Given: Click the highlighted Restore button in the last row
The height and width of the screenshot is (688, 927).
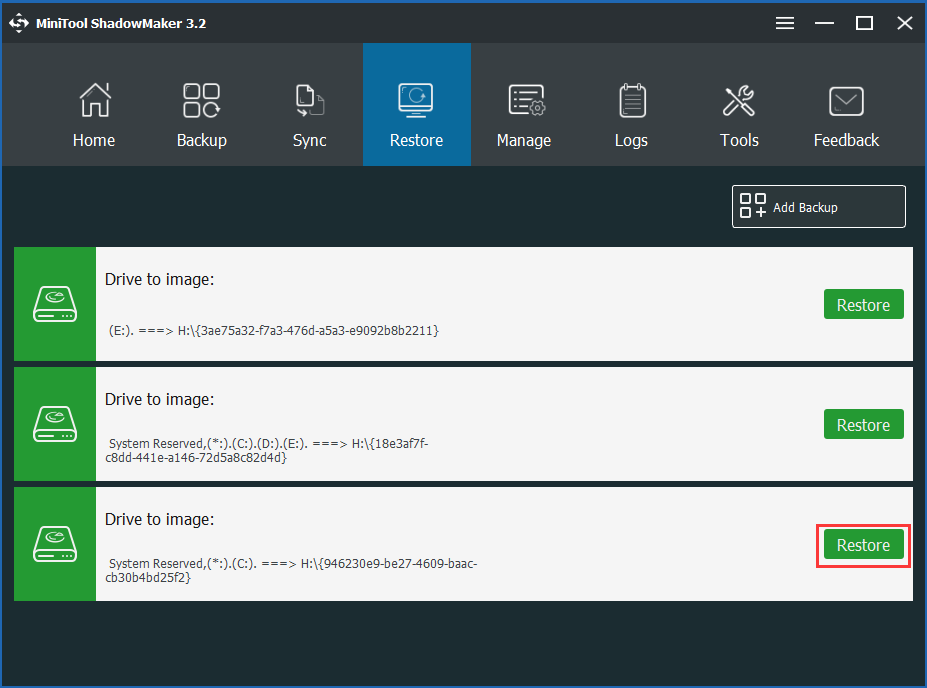Looking at the screenshot, I should pos(863,545).
